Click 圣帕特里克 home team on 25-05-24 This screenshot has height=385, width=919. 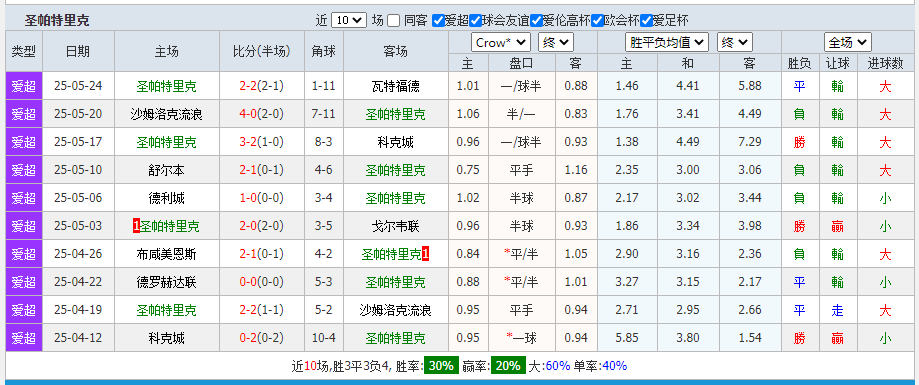click(x=166, y=87)
